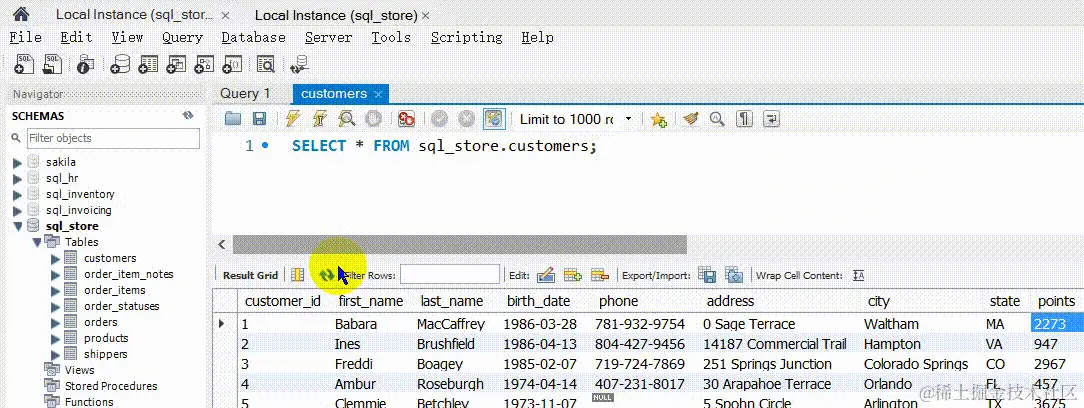Viewport: 1084px width, 408px height.
Task: Select the shippers table in the tree
Action: (106, 354)
